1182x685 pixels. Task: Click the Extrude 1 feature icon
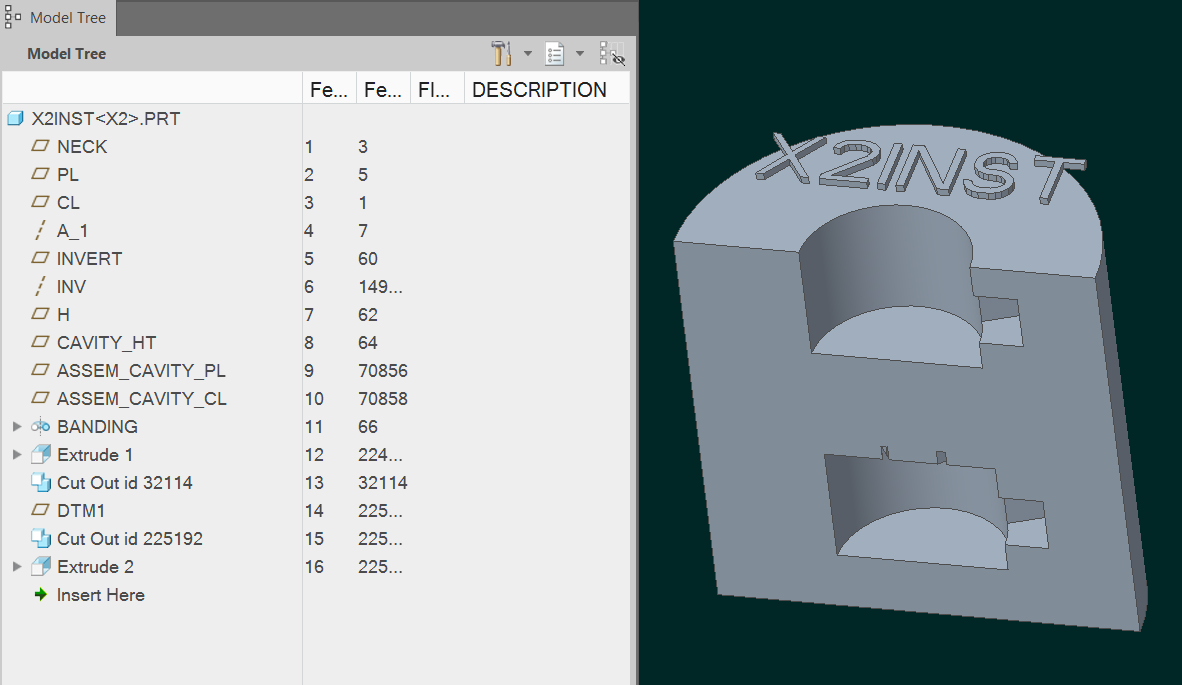point(42,454)
